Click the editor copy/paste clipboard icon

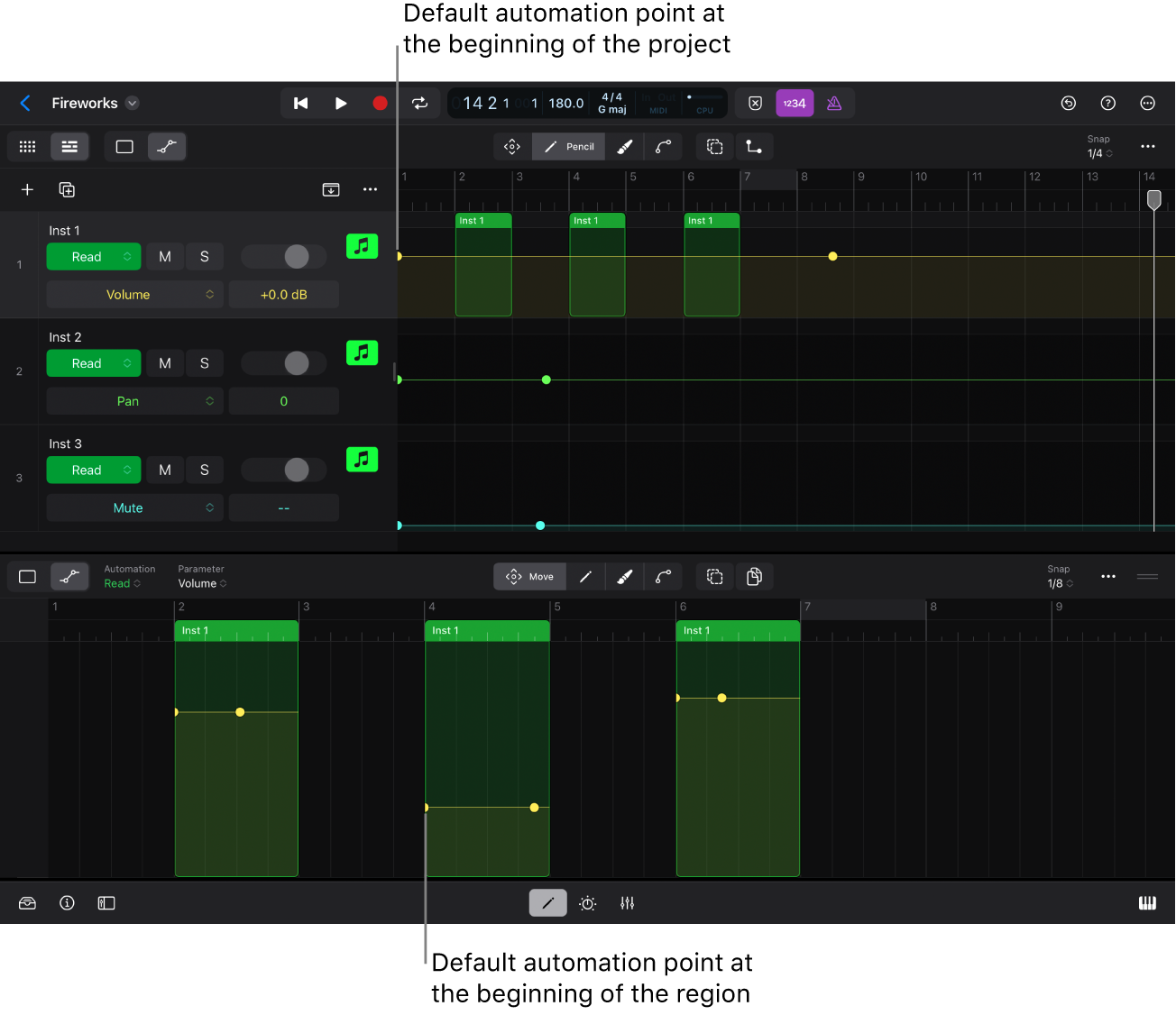(x=755, y=577)
